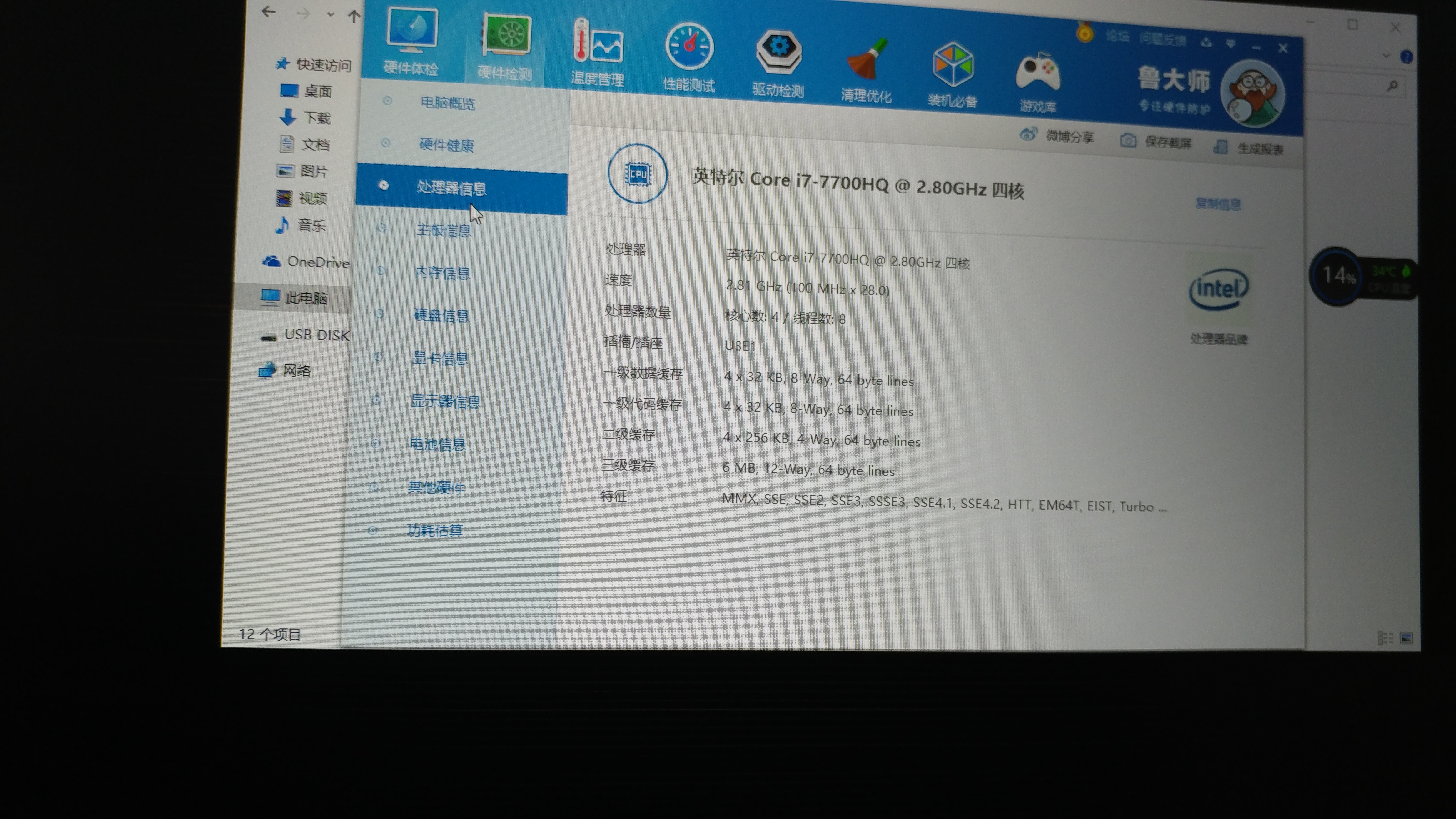Click the features text 'MMX, SSE, SSE2...'
Screen dimensions: 1456x819
944,503
